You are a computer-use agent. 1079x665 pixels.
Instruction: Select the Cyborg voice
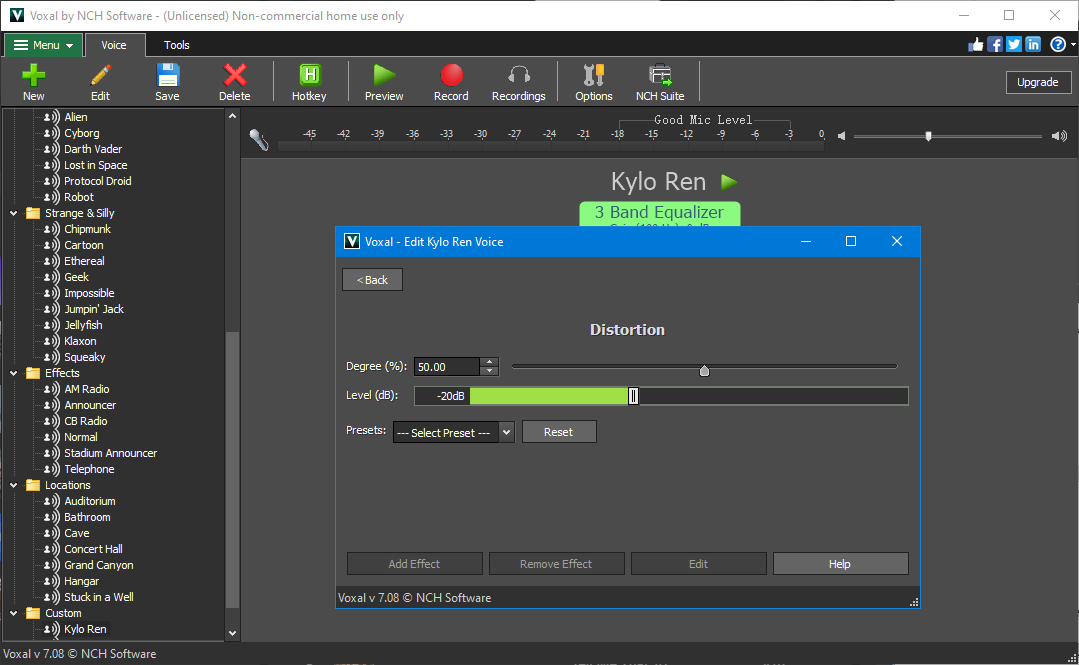(81, 134)
